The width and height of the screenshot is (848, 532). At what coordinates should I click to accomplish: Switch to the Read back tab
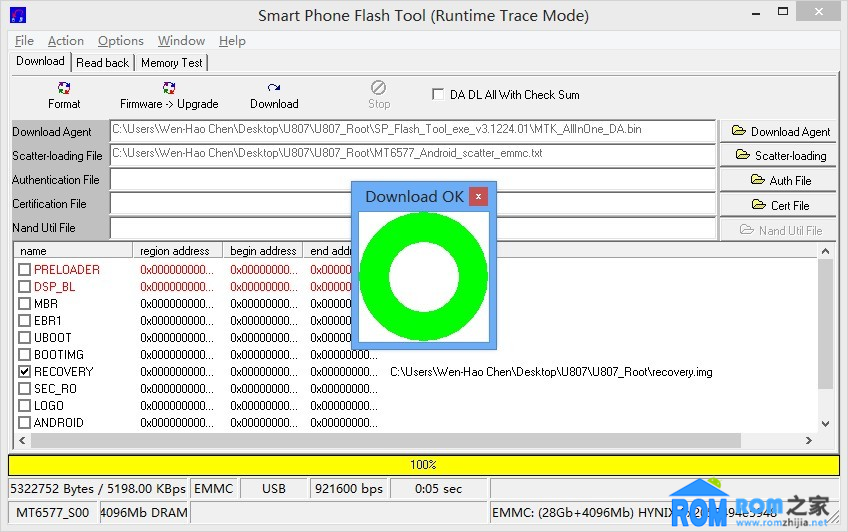pyautogui.click(x=103, y=62)
